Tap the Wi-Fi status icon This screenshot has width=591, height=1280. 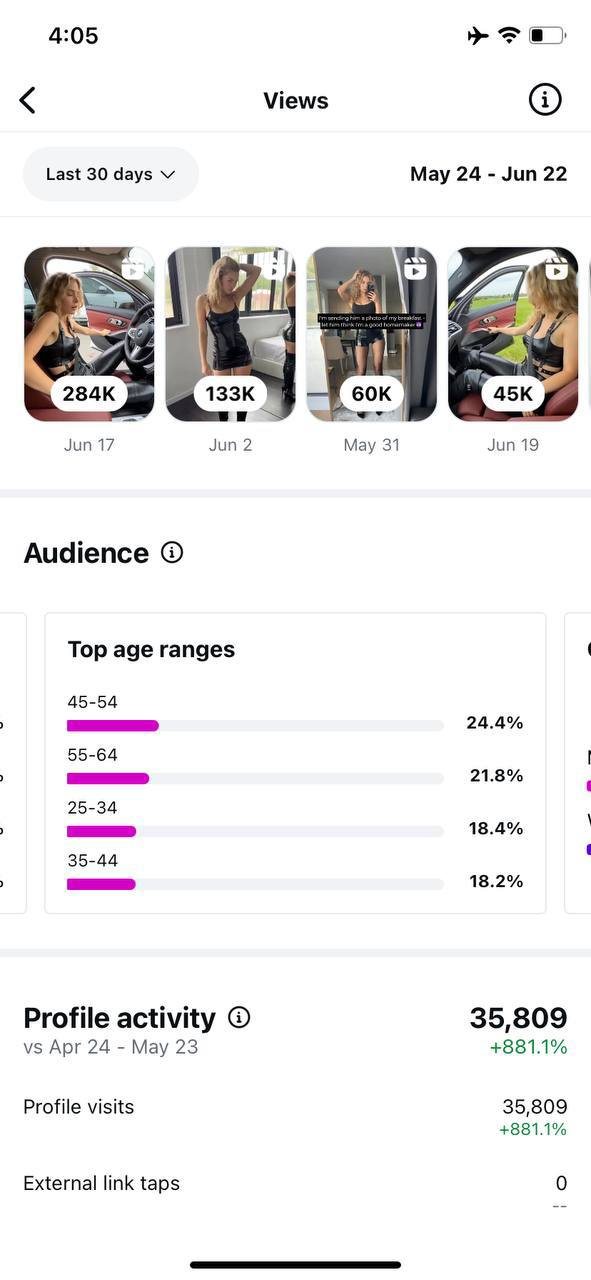(x=509, y=36)
